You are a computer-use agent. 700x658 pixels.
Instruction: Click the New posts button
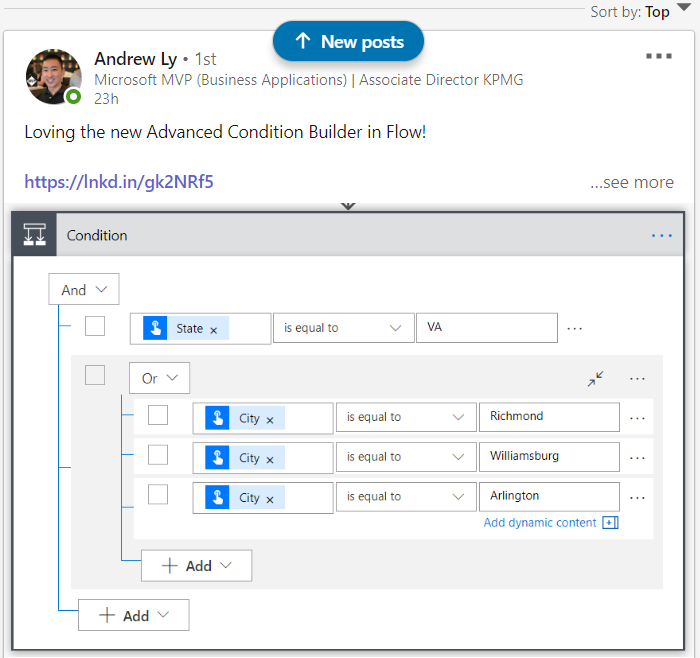[348, 41]
